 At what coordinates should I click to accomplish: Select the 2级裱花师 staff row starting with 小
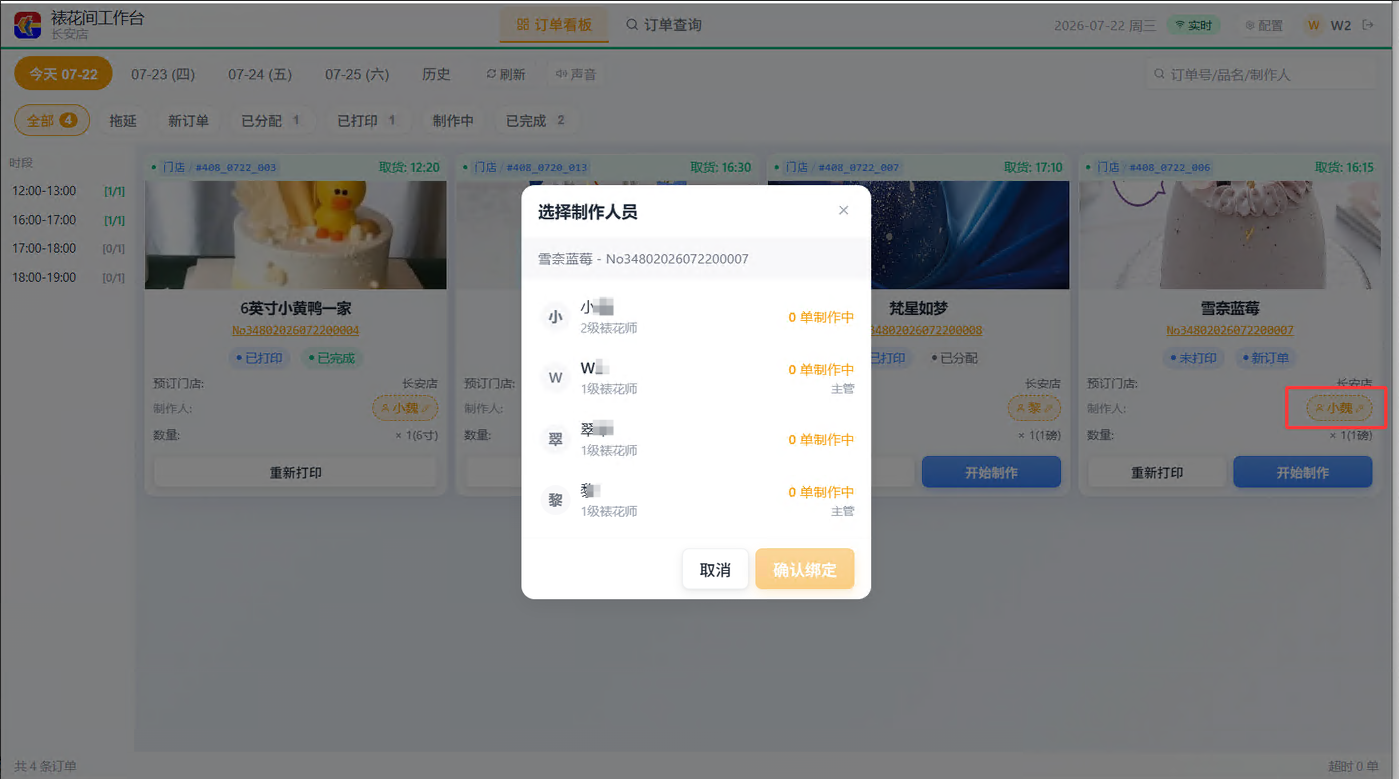point(696,317)
